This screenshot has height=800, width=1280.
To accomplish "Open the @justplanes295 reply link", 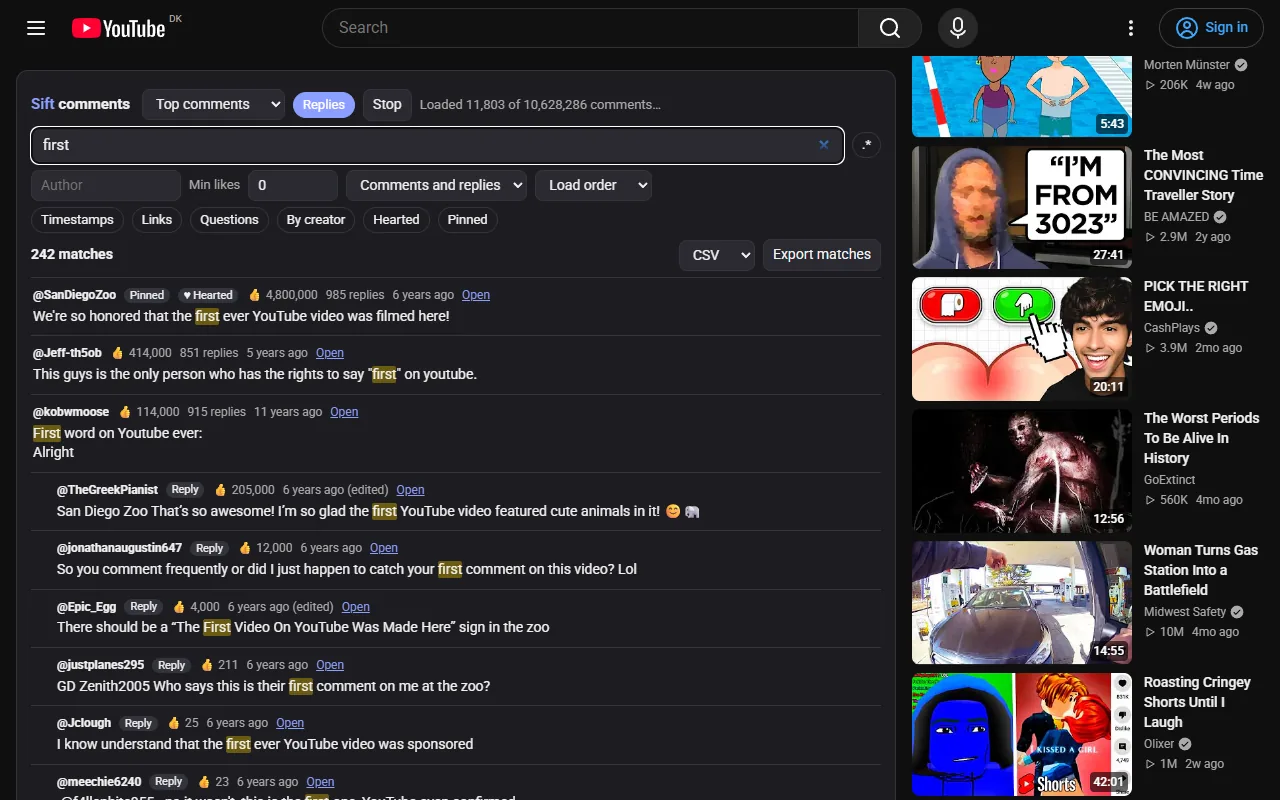I will [330, 665].
